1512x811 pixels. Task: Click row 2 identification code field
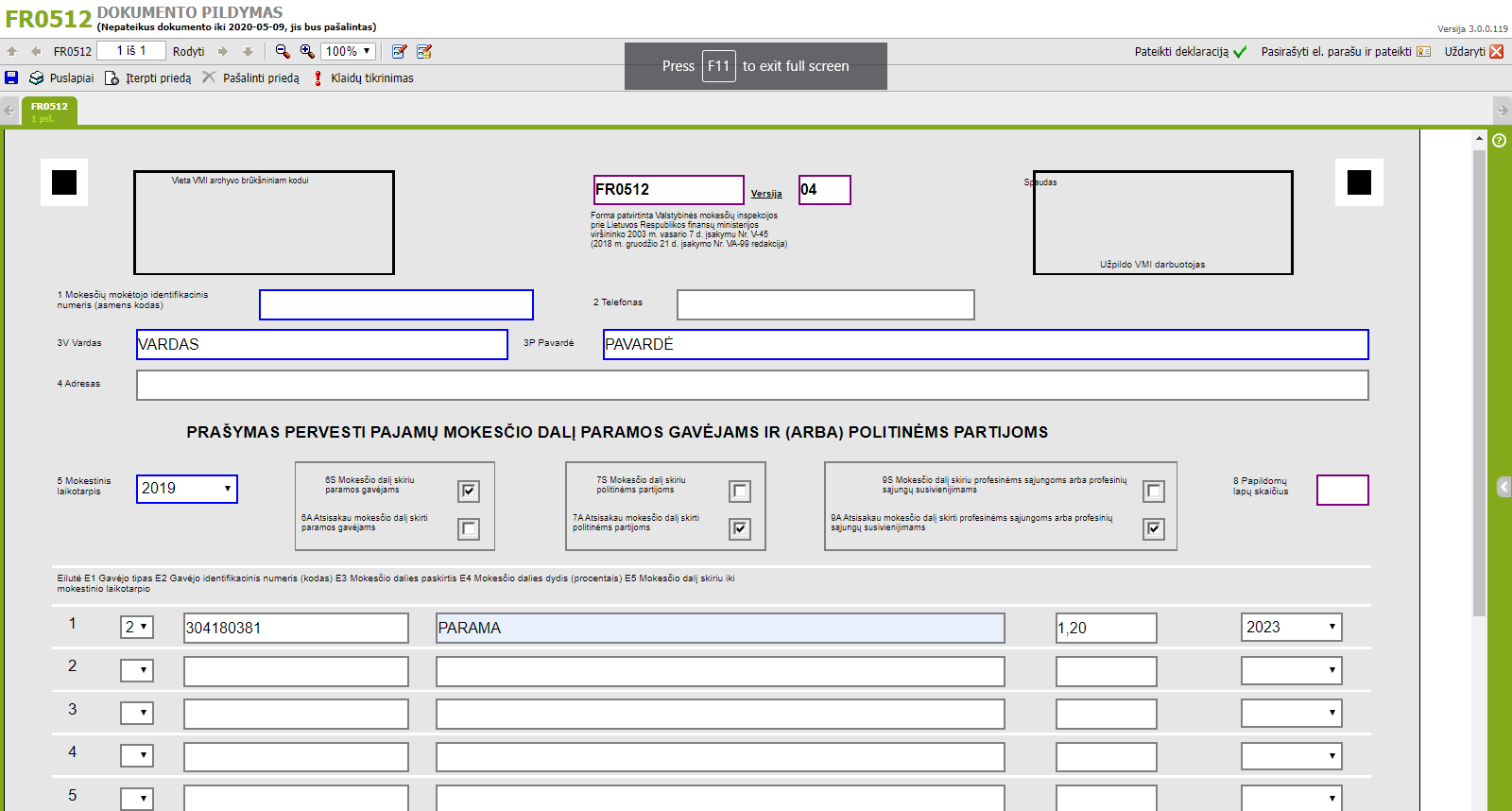[x=296, y=671]
